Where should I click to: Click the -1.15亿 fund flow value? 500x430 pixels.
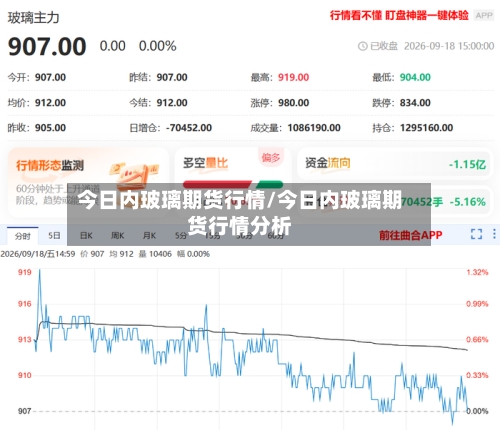pos(467,164)
